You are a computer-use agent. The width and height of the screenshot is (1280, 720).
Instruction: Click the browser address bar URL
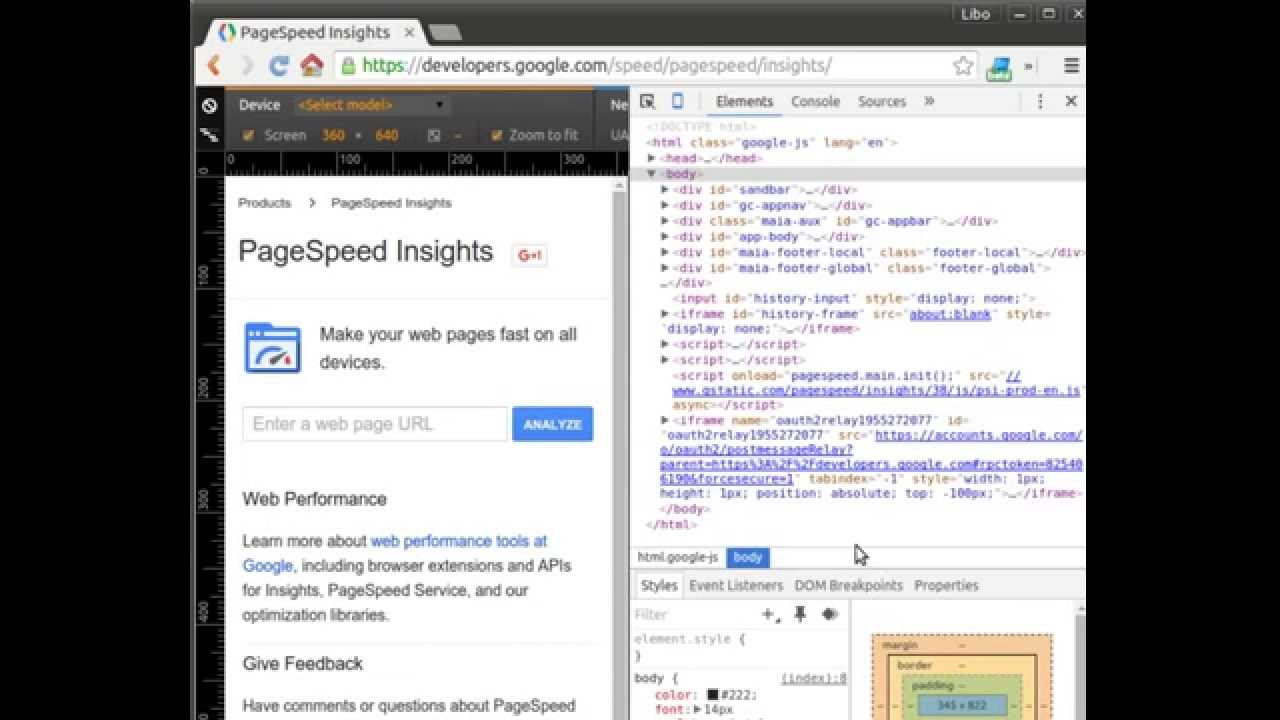coord(597,66)
